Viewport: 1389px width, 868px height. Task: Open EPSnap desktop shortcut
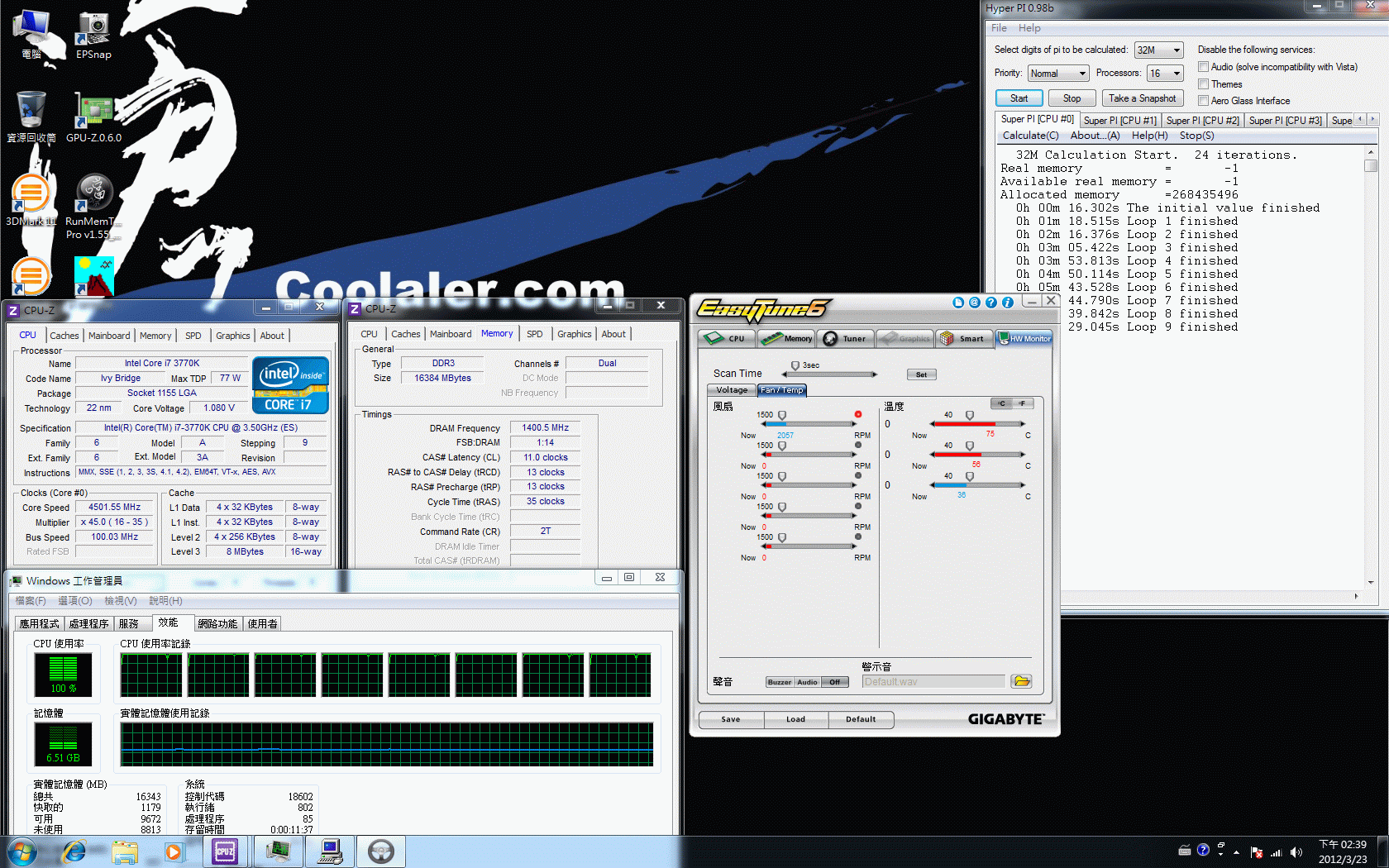coord(93,36)
